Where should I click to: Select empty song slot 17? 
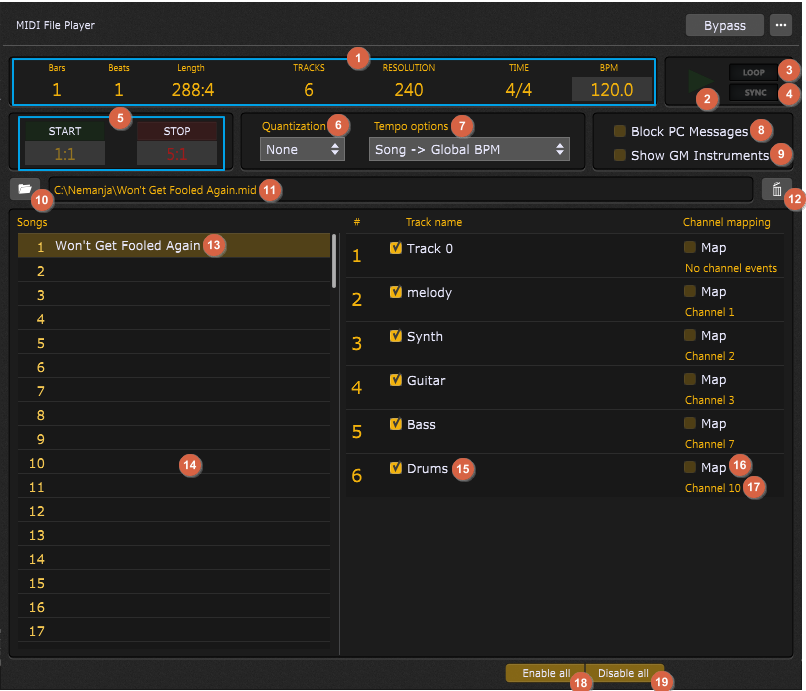(x=174, y=631)
